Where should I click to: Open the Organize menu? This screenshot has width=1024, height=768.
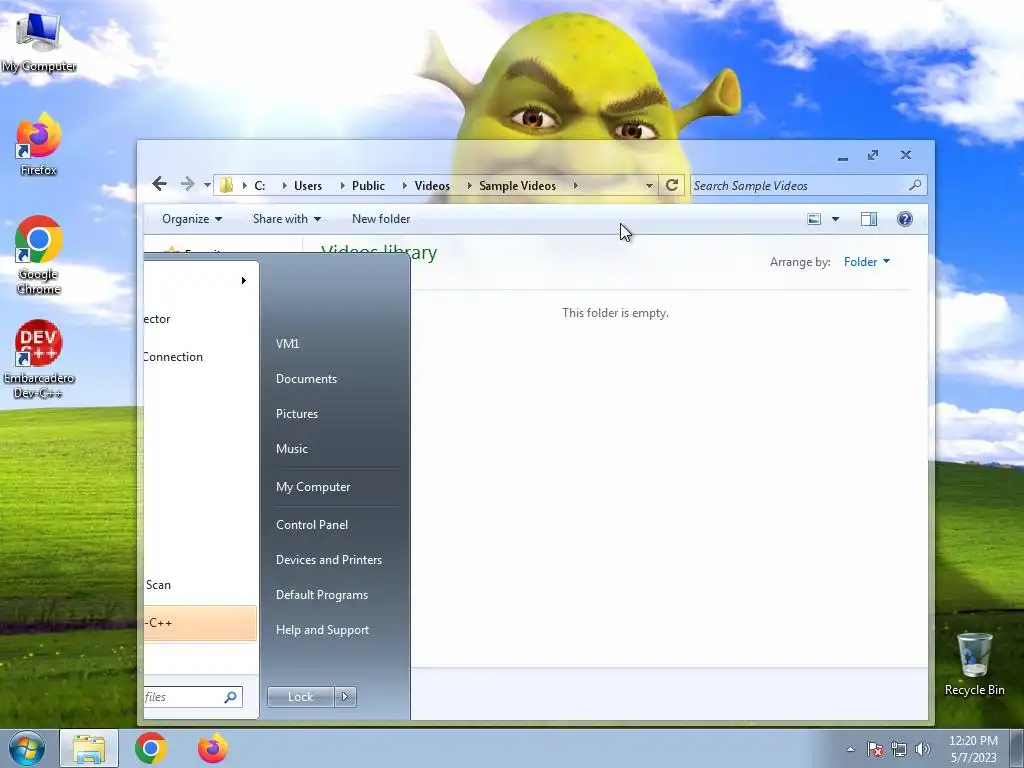click(192, 219)
